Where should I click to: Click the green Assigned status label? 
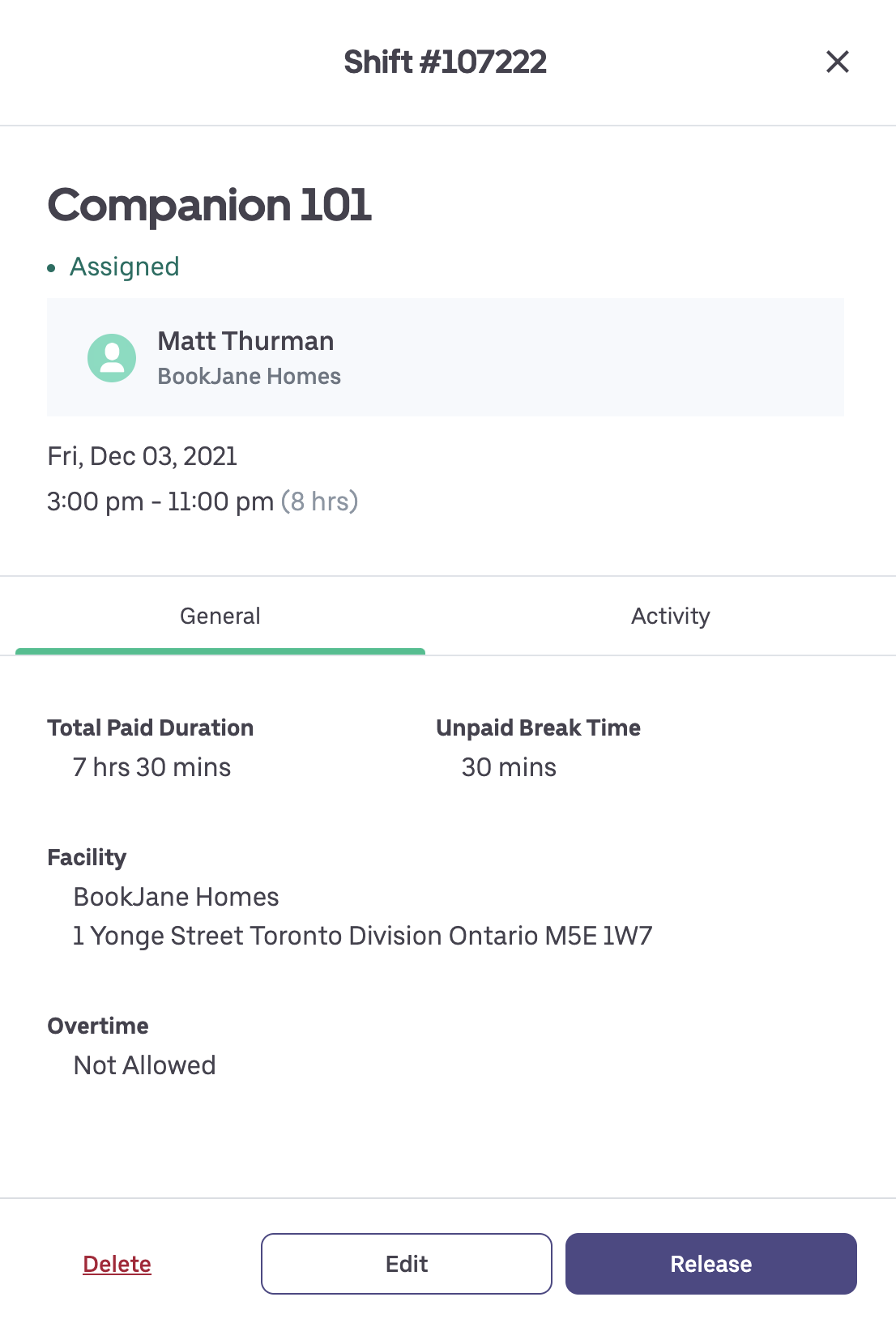pos(124,267)
